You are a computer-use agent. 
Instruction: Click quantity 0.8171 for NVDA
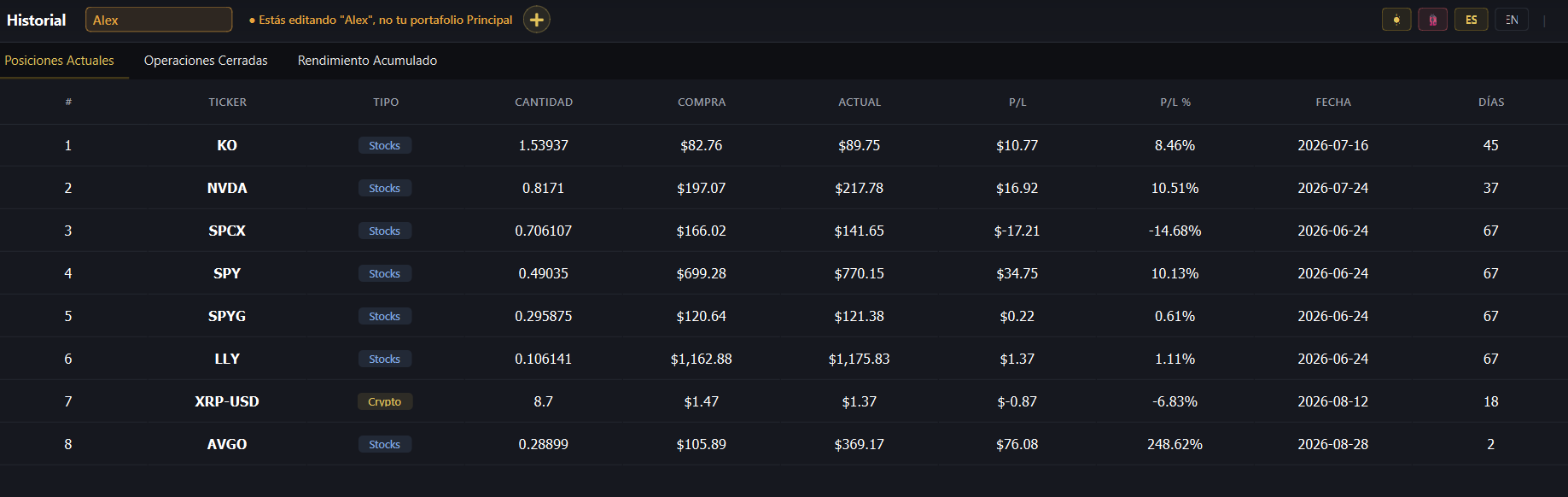[x=544, y=188]
